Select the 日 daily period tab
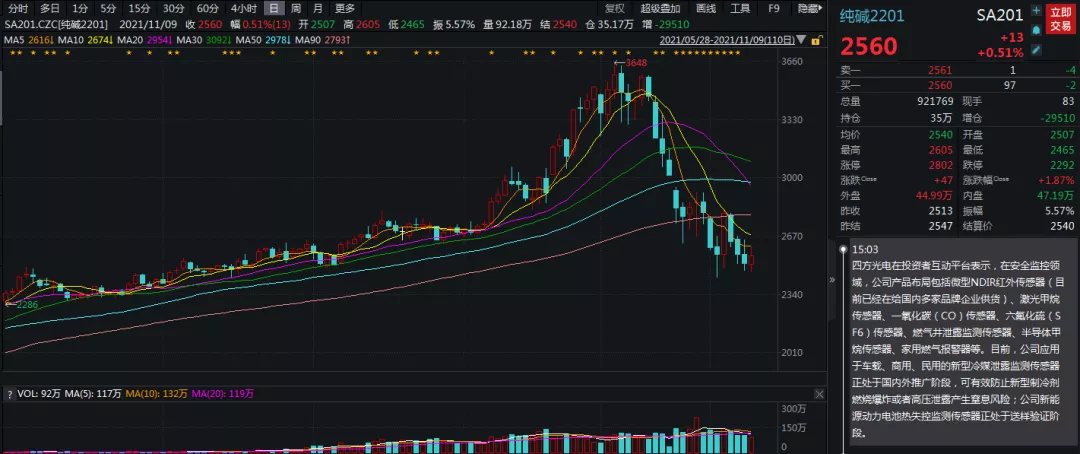1080x454 pixels. [274, 9]
